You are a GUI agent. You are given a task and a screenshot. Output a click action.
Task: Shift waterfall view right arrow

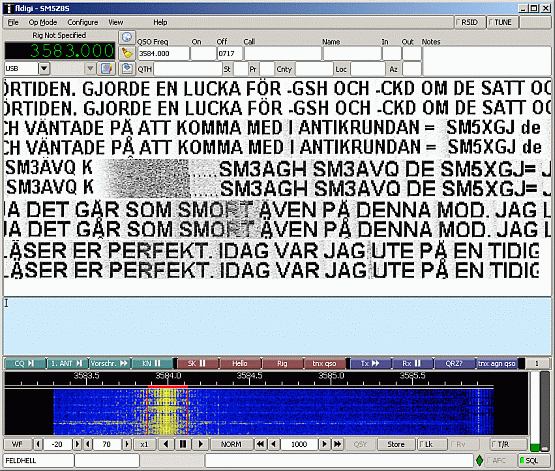pos(200,444)
